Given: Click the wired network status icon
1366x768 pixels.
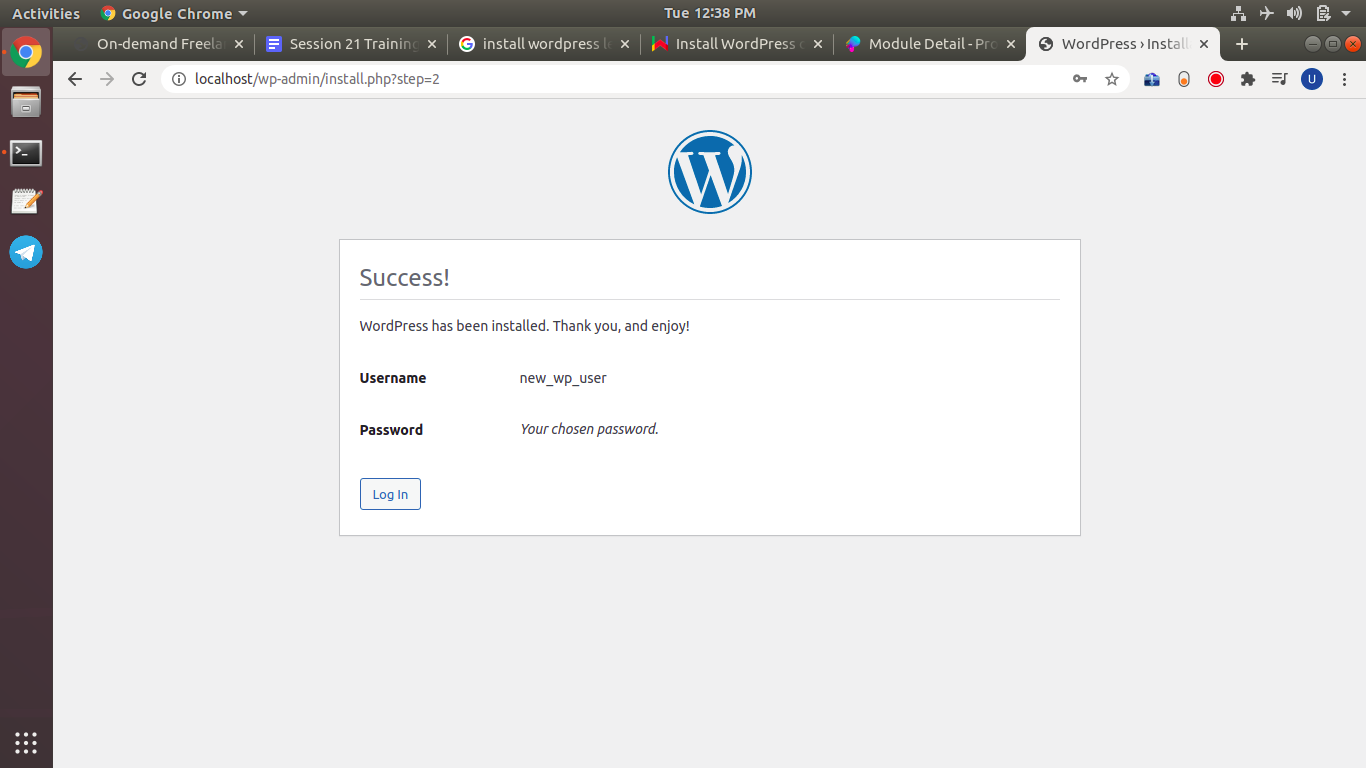Looking at the screenshot, I should coord(1238,13).
